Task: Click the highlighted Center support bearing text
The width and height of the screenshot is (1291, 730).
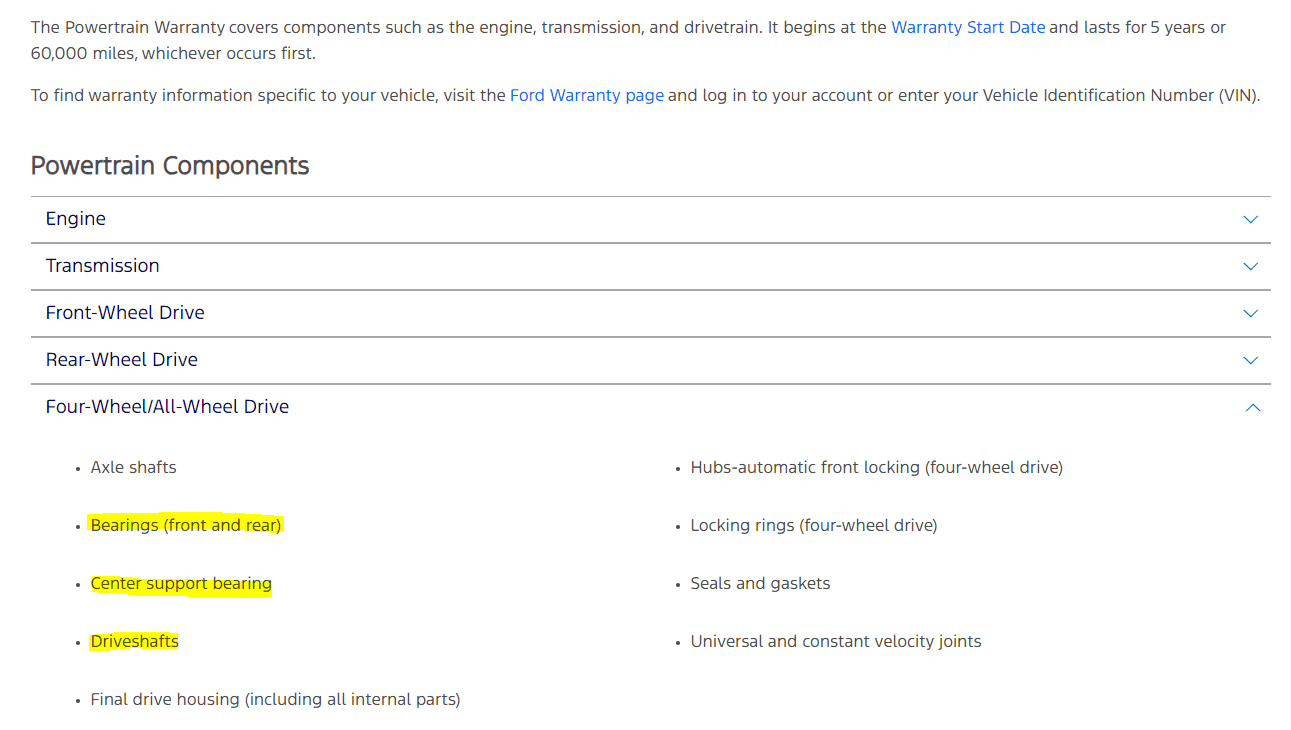Action: (x=181, y=583)
